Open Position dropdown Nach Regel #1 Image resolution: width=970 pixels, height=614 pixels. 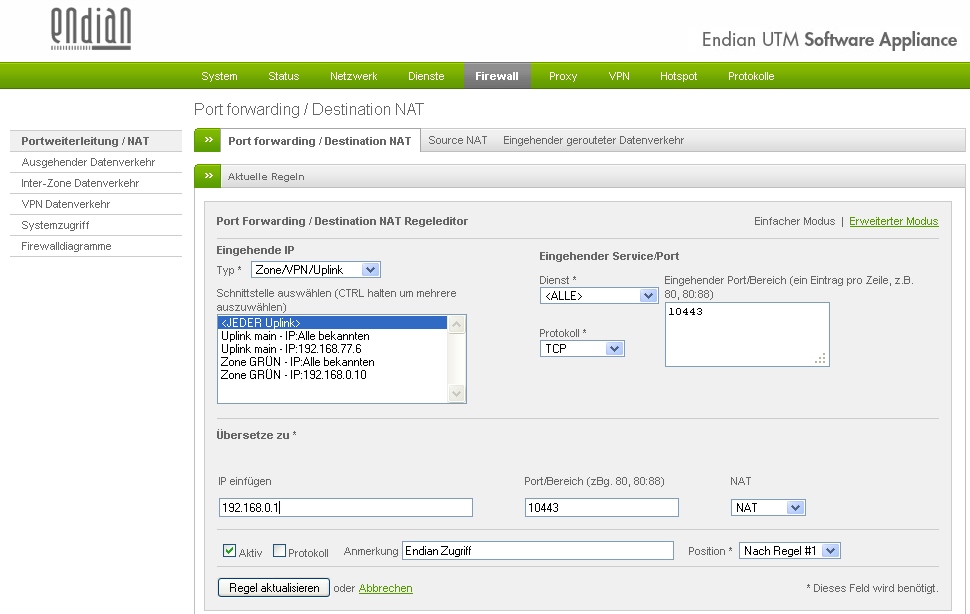[790, 551]
